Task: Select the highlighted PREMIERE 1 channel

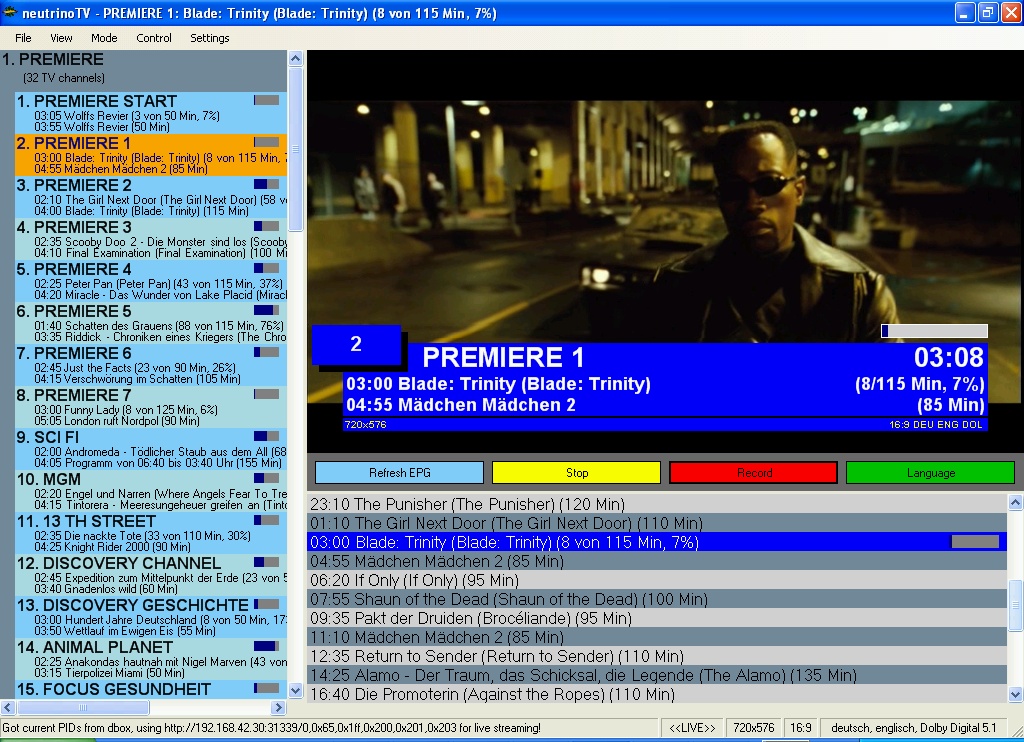Action: pos(151,155)
